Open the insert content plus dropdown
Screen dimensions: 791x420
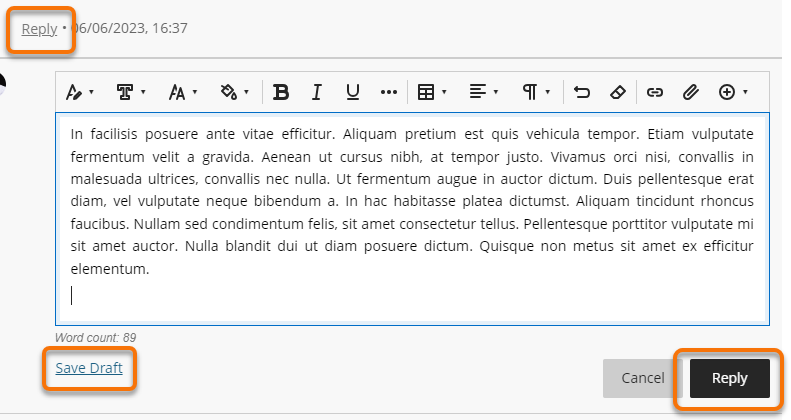pyautogui.click(x=733, y=92)
